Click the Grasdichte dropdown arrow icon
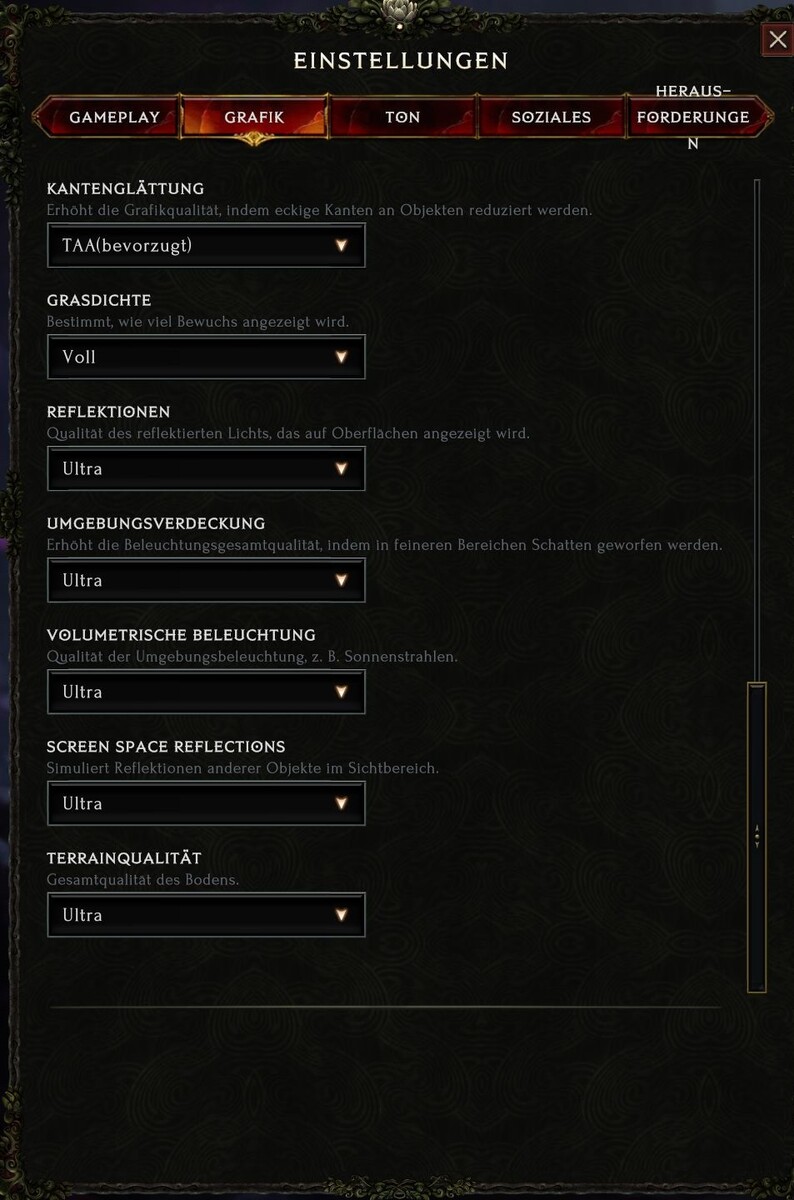Viewport: 794px width, 1200px height. (341, 357)
